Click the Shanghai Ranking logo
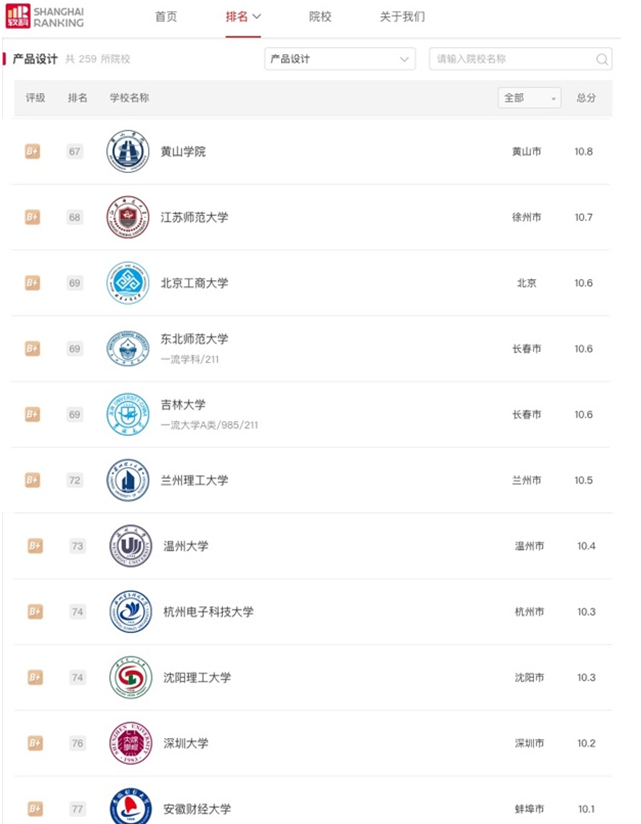641x824 pixels. 45,17
